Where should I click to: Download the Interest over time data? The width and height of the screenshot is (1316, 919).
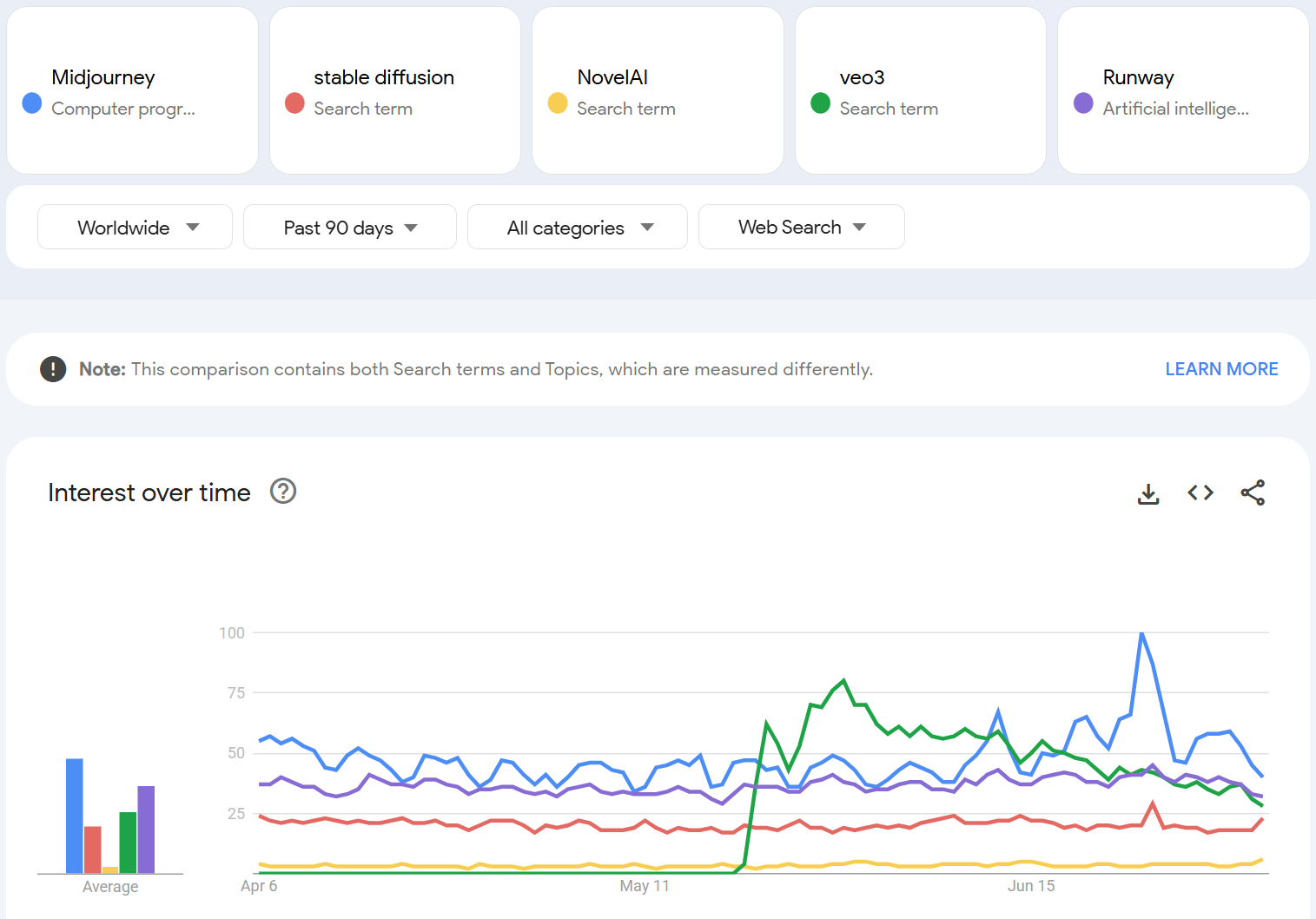click(x=1148, y=493)
